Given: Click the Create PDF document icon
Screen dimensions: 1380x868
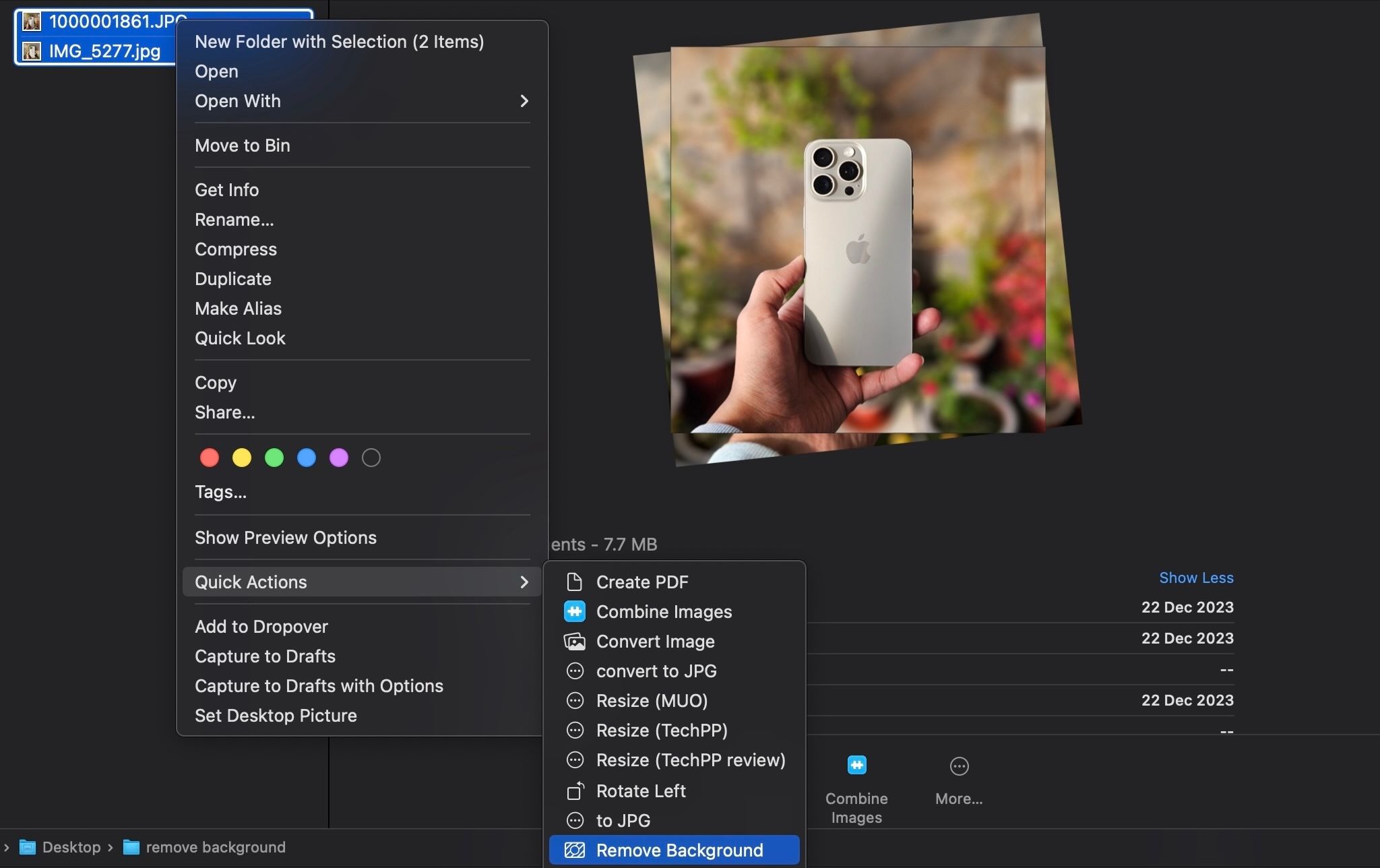Looking at the screenshot, I should tap(574, 582).
